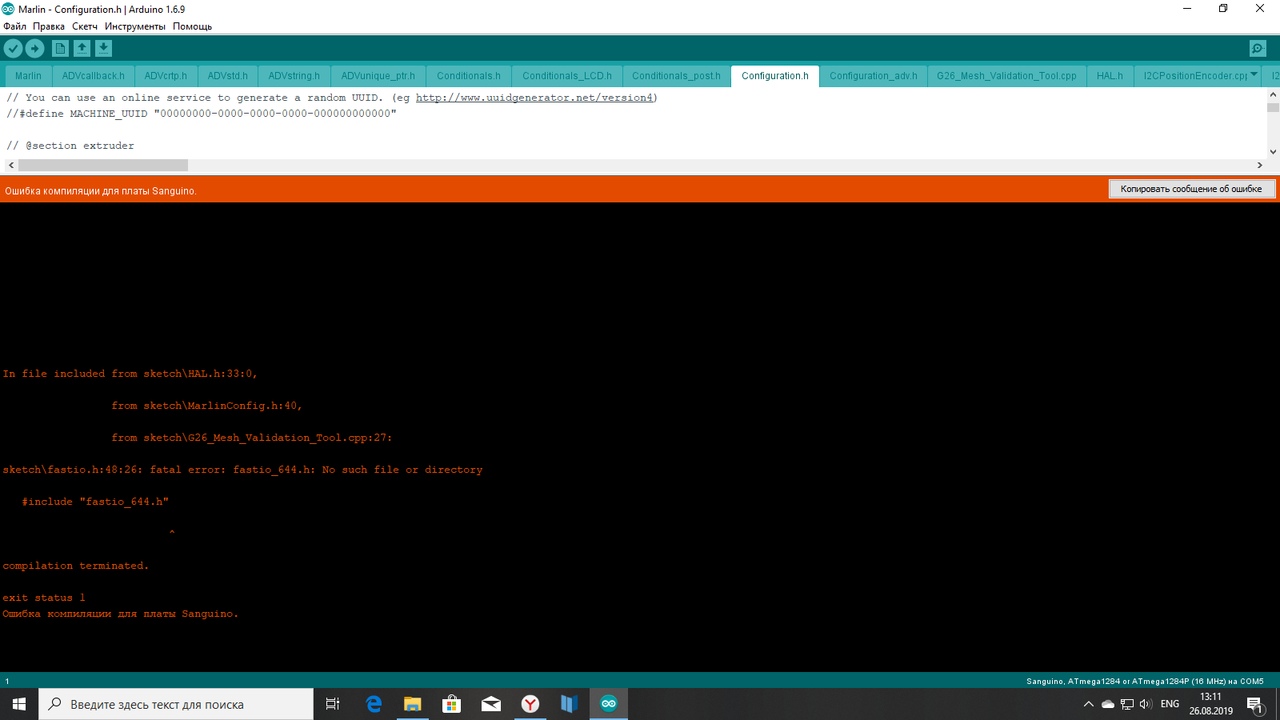
Task: Click the editor vertical scrollbar down arrow
Action: 1273,152
